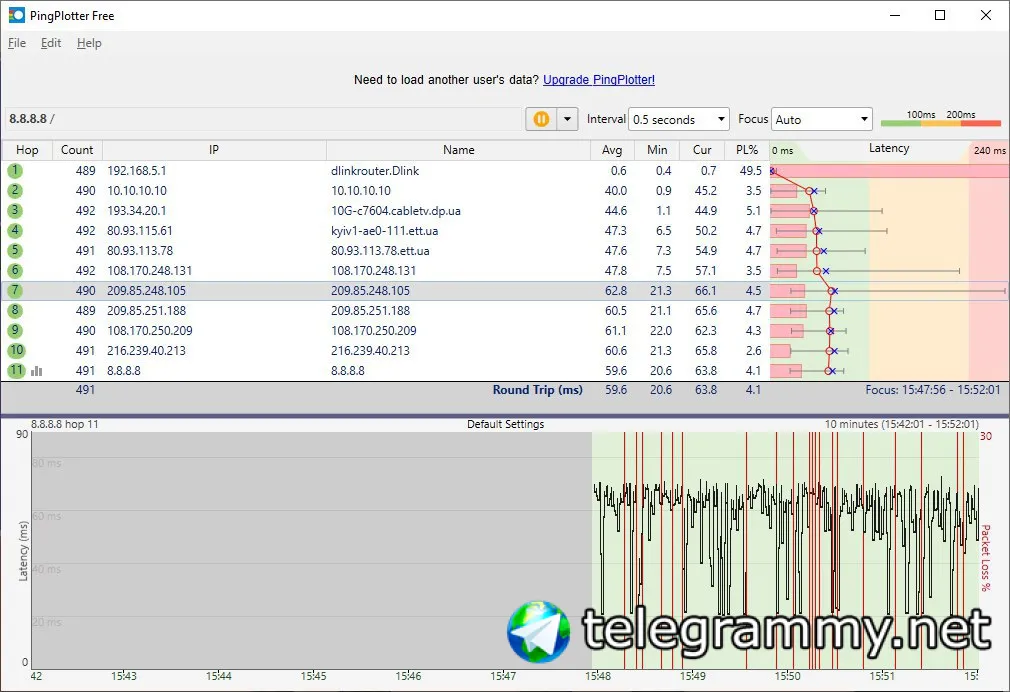
Task: Click the hop 4 green circle icon
Action: [15, 231]
